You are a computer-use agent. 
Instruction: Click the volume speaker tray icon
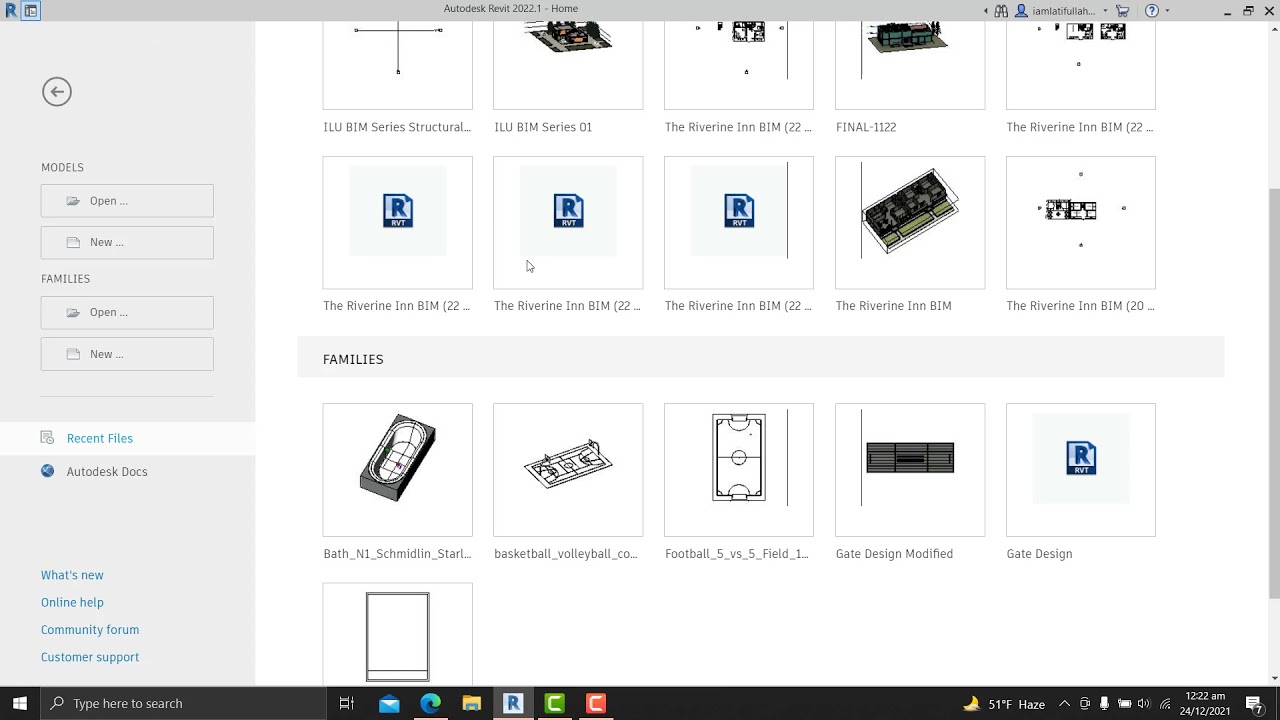click(x=1144, y=704)
